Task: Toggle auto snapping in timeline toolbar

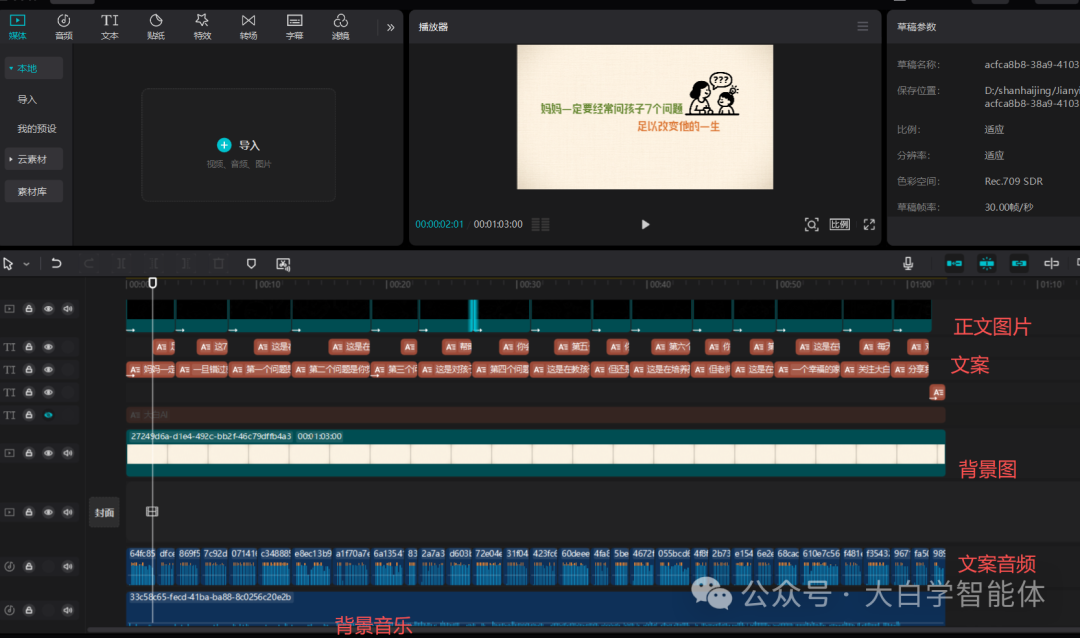Action: pos(986,263)
